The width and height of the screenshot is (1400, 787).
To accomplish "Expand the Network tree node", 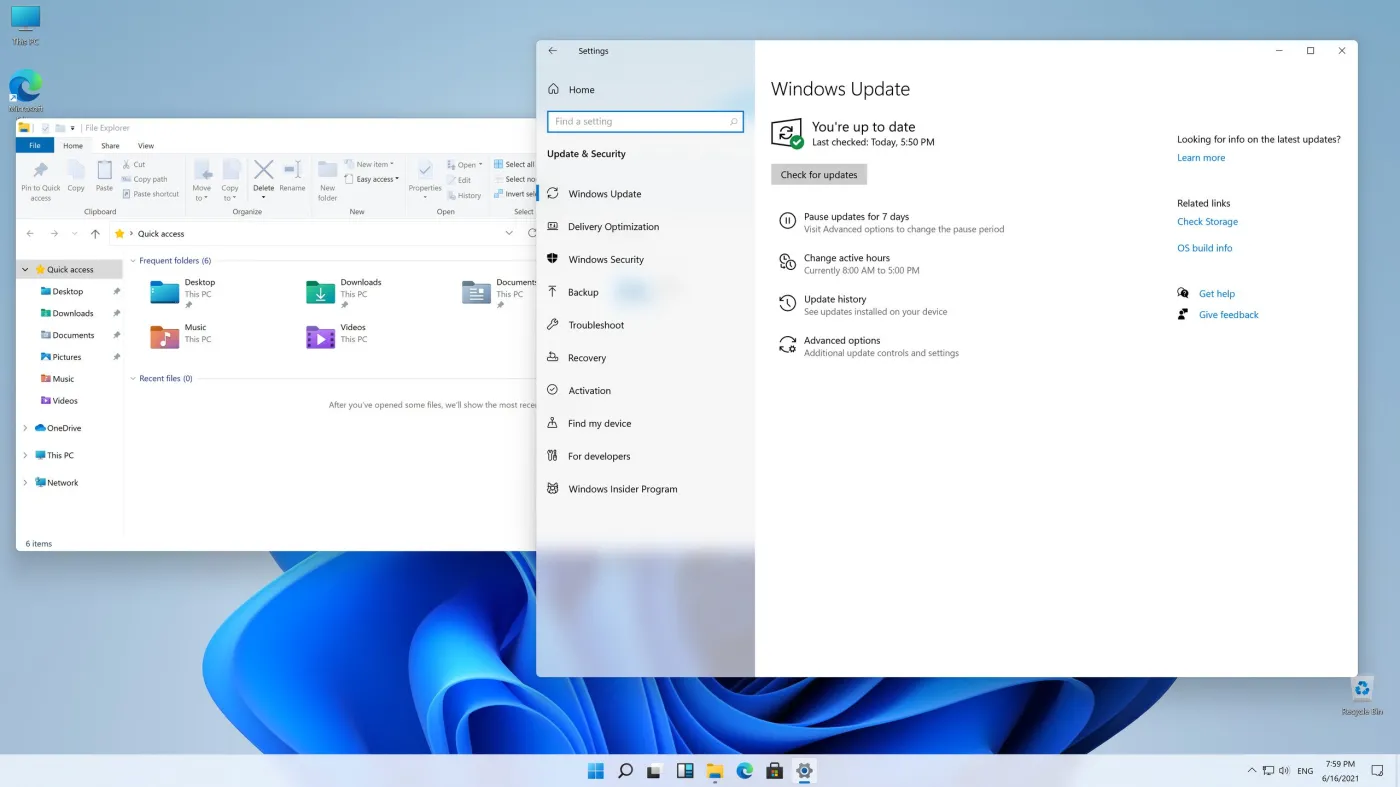I will (25, 483).
